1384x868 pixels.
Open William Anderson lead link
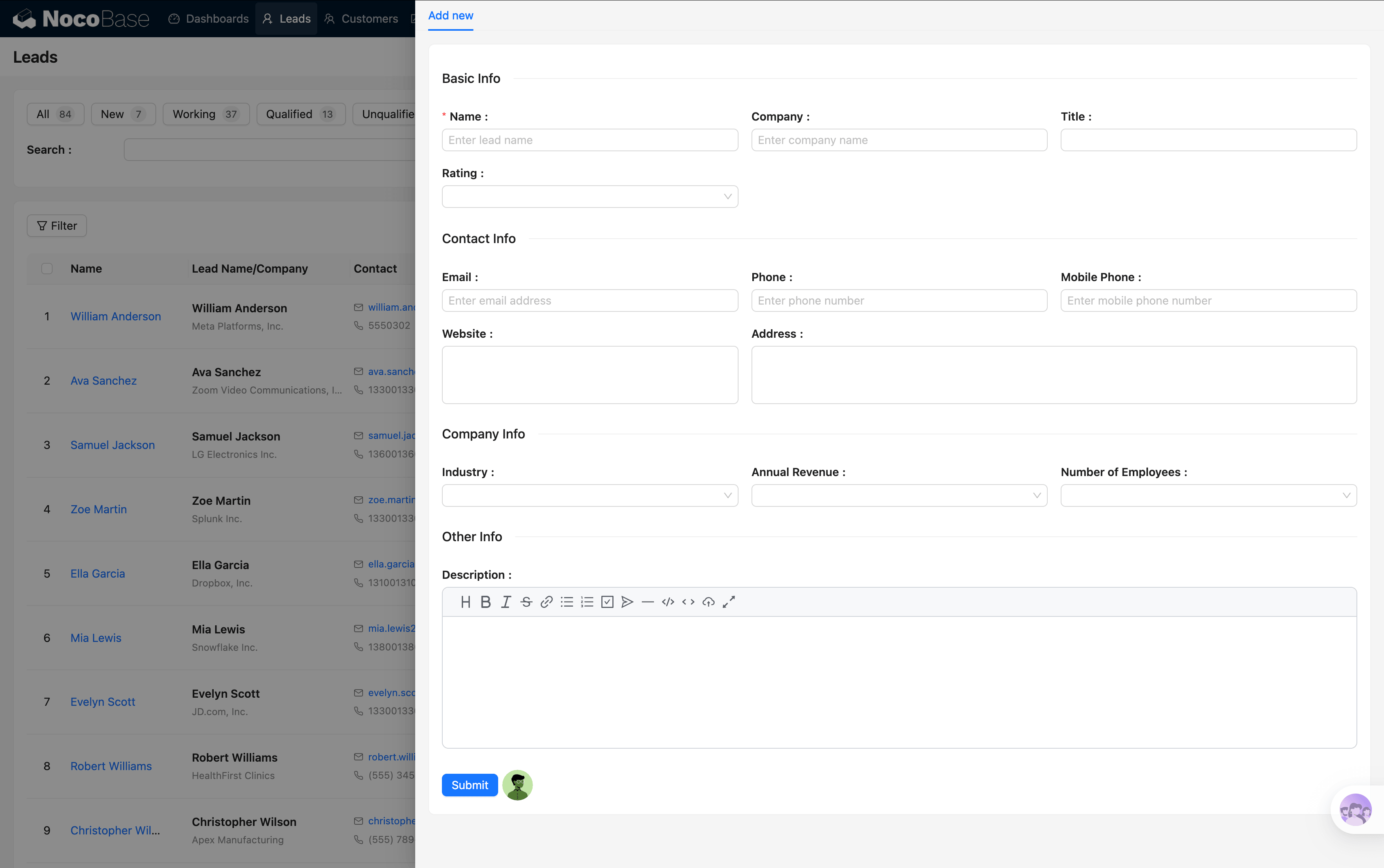click(115, 316)
